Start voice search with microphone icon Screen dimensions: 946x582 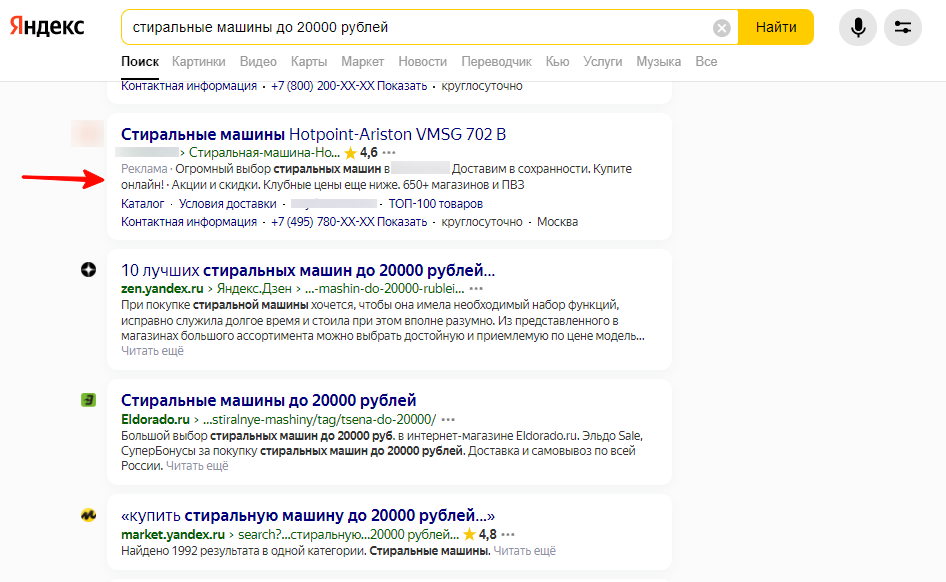857,28
